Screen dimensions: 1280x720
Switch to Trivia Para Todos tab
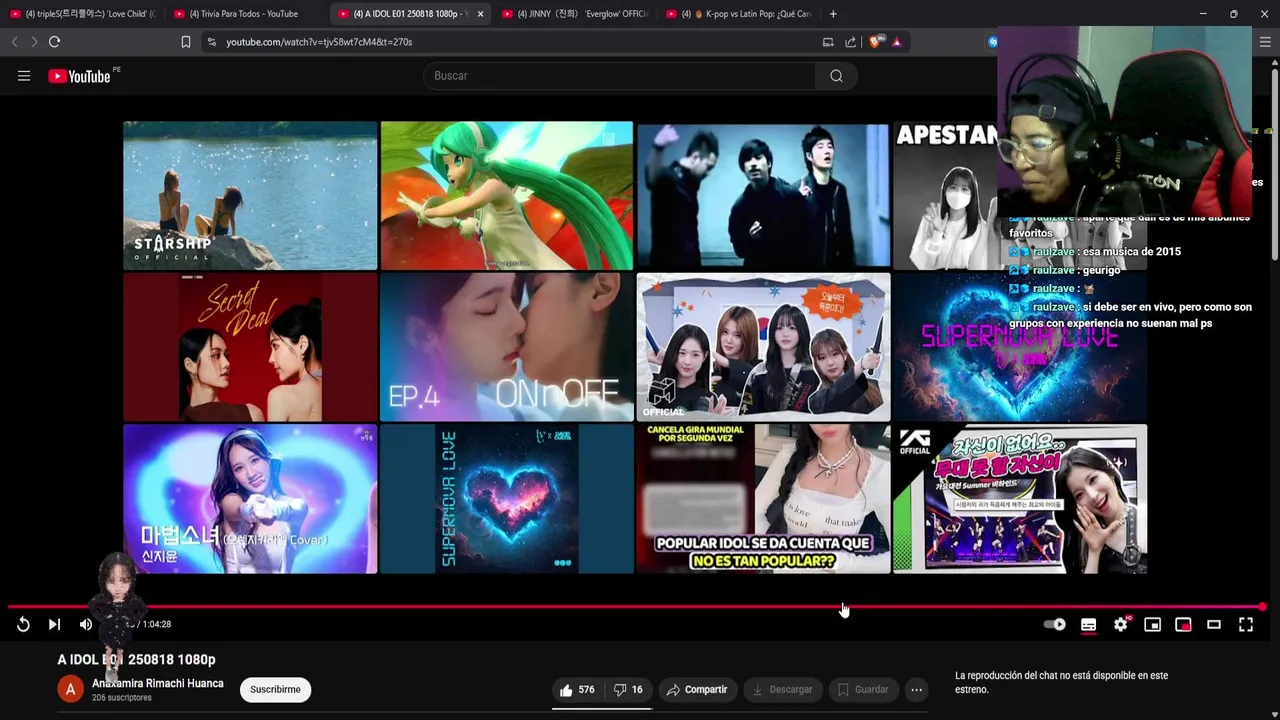click(246, 14)
